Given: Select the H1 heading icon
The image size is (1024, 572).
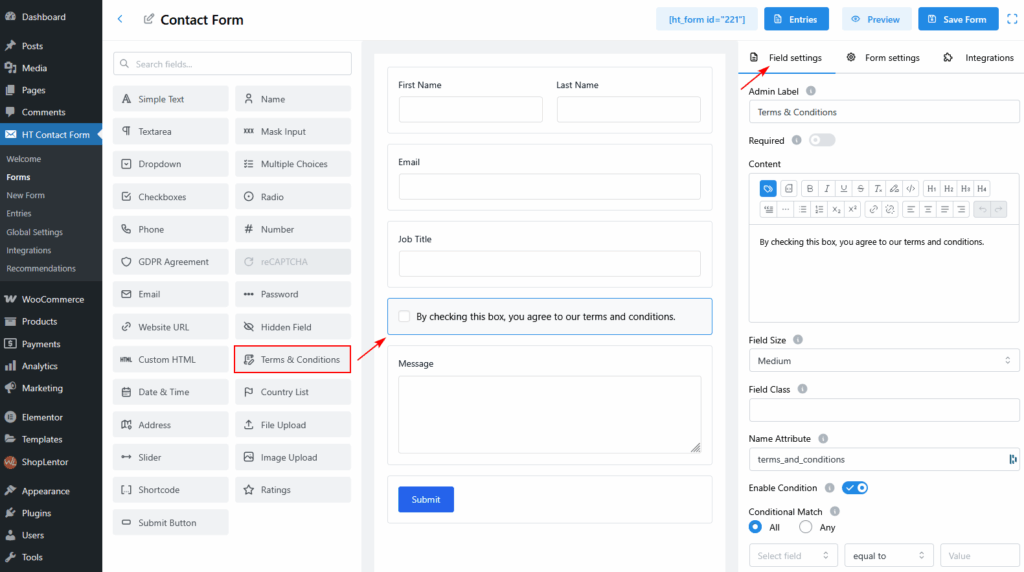Looking at the screenshot, I should pyautogui.click(x=931, y=188).
